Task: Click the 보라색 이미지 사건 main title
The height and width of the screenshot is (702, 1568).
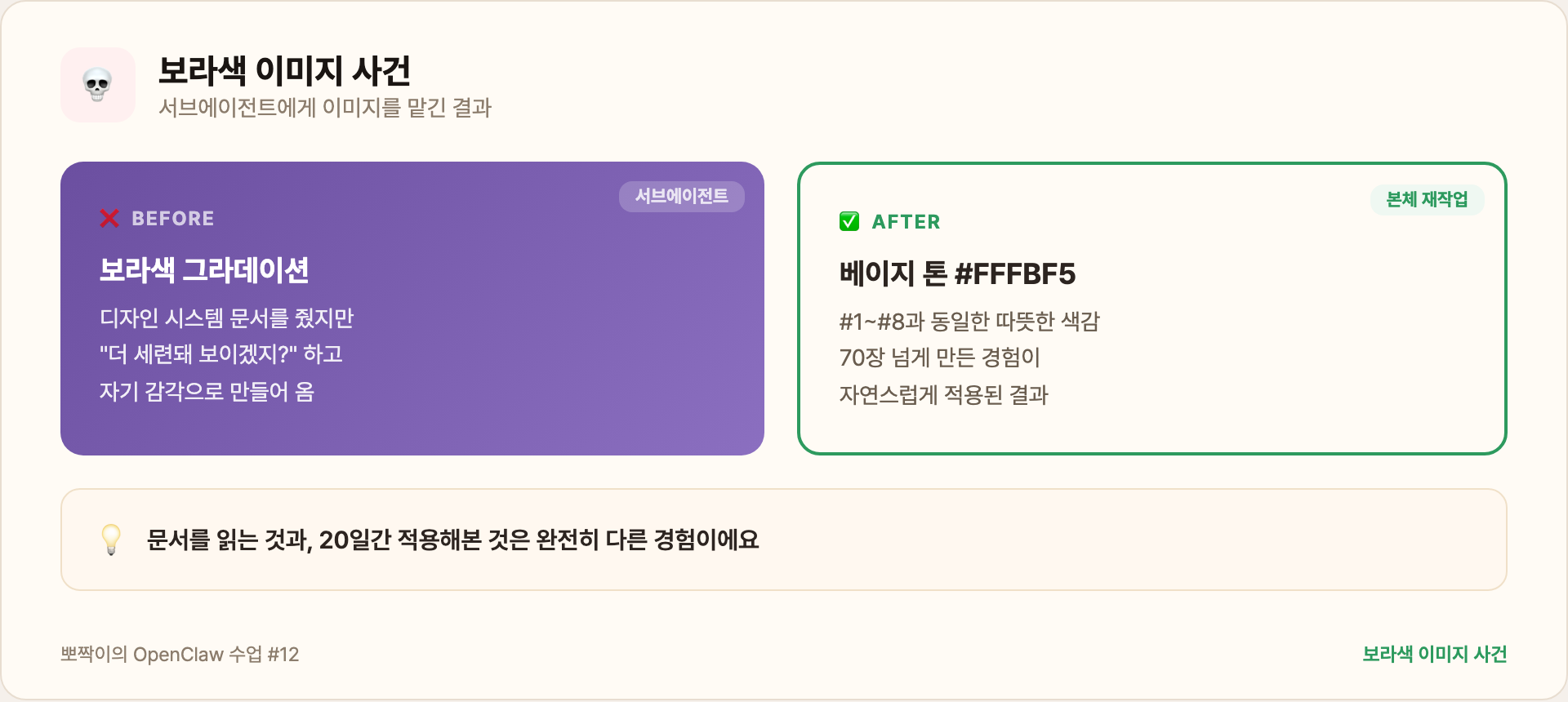Action: pyautogui.click(x=284, y=71)
